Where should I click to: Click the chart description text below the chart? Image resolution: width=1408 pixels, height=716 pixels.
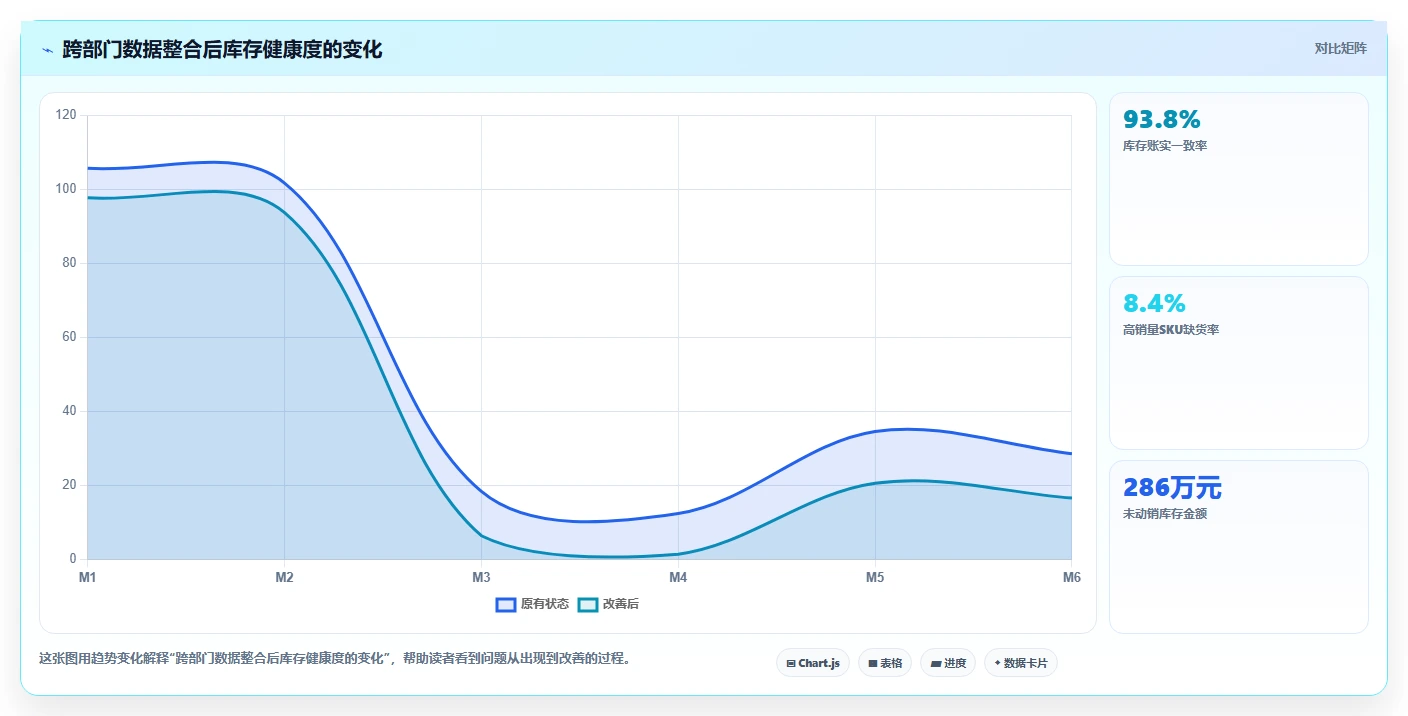pos(335,659)
